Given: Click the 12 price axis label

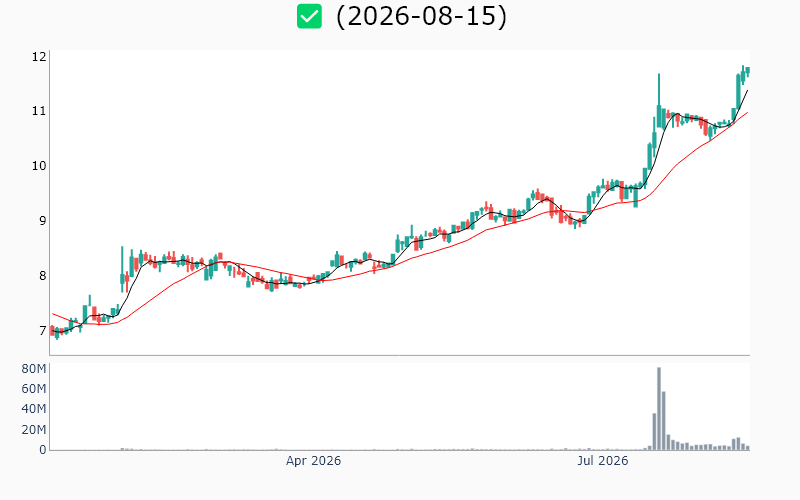Looking at the screenshot, I should [x=39, y=57].
